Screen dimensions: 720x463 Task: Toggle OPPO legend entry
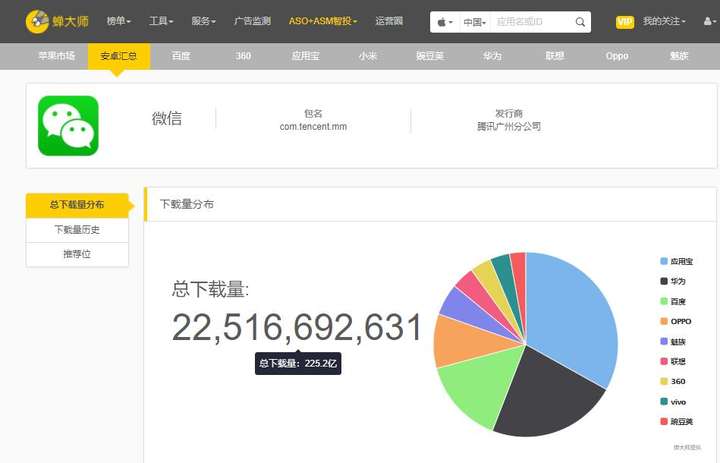[676, 321]
